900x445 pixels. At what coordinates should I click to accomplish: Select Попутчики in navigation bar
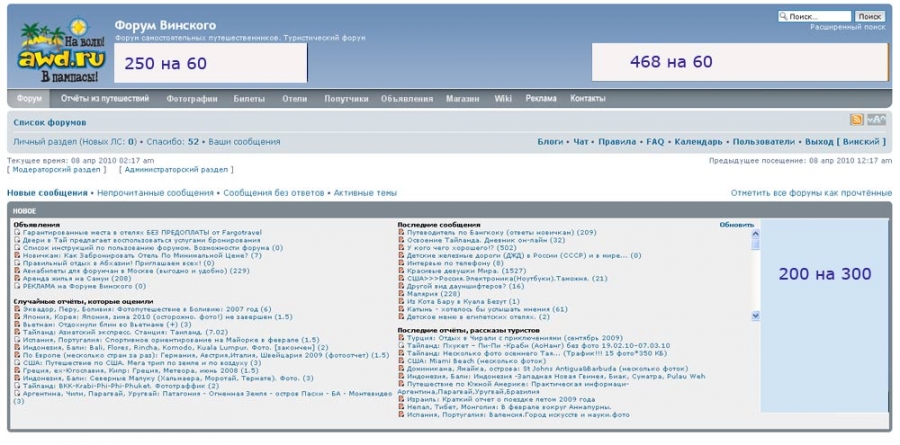point(346,99)
